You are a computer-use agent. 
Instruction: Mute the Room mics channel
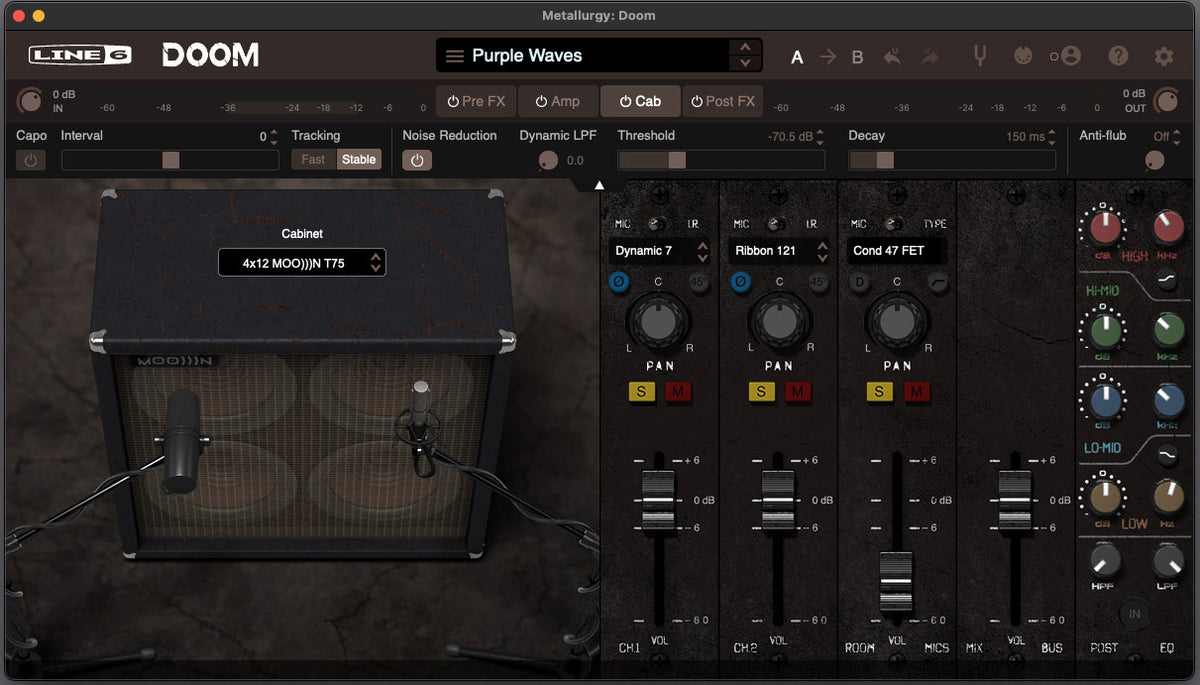[916, 392]
